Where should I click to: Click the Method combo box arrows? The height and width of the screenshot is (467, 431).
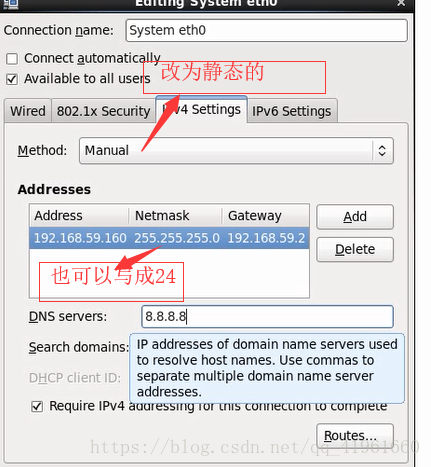382,151
